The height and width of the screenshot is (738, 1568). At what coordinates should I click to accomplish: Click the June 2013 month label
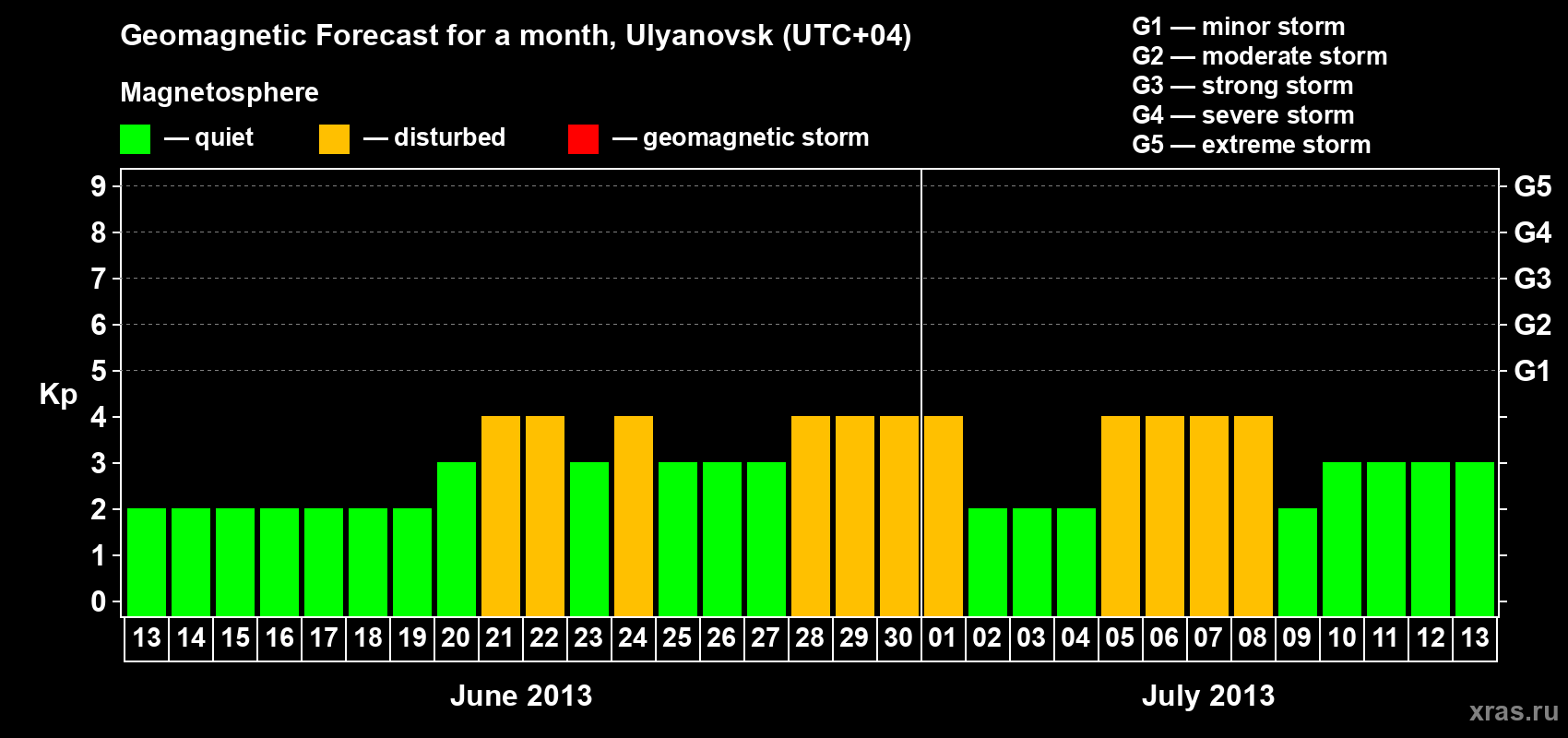tap(521, 696)
